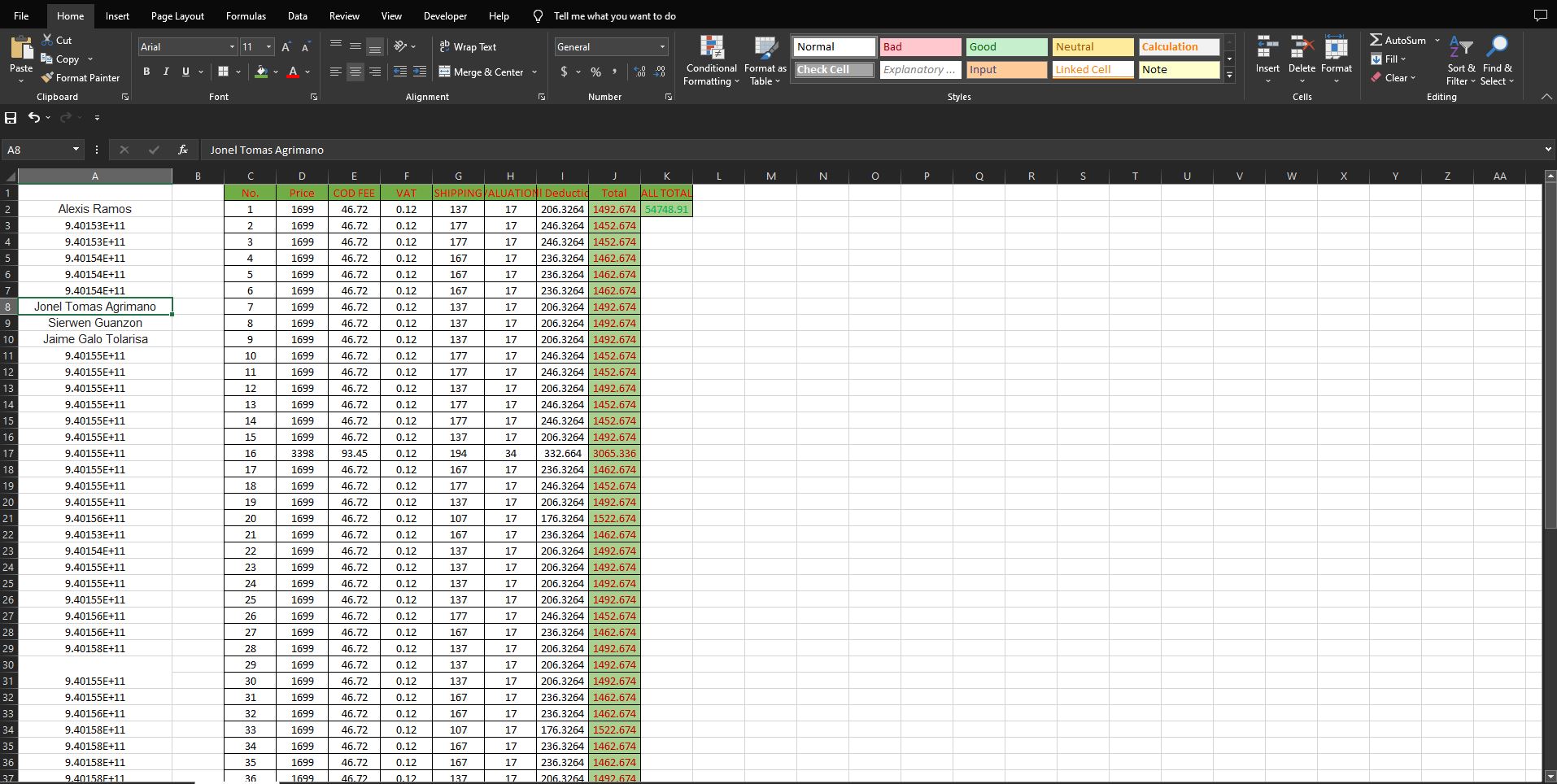Toggle align right for cell text
The height and width of the screenshot is (784, 1557).
[x=375, y=72]
